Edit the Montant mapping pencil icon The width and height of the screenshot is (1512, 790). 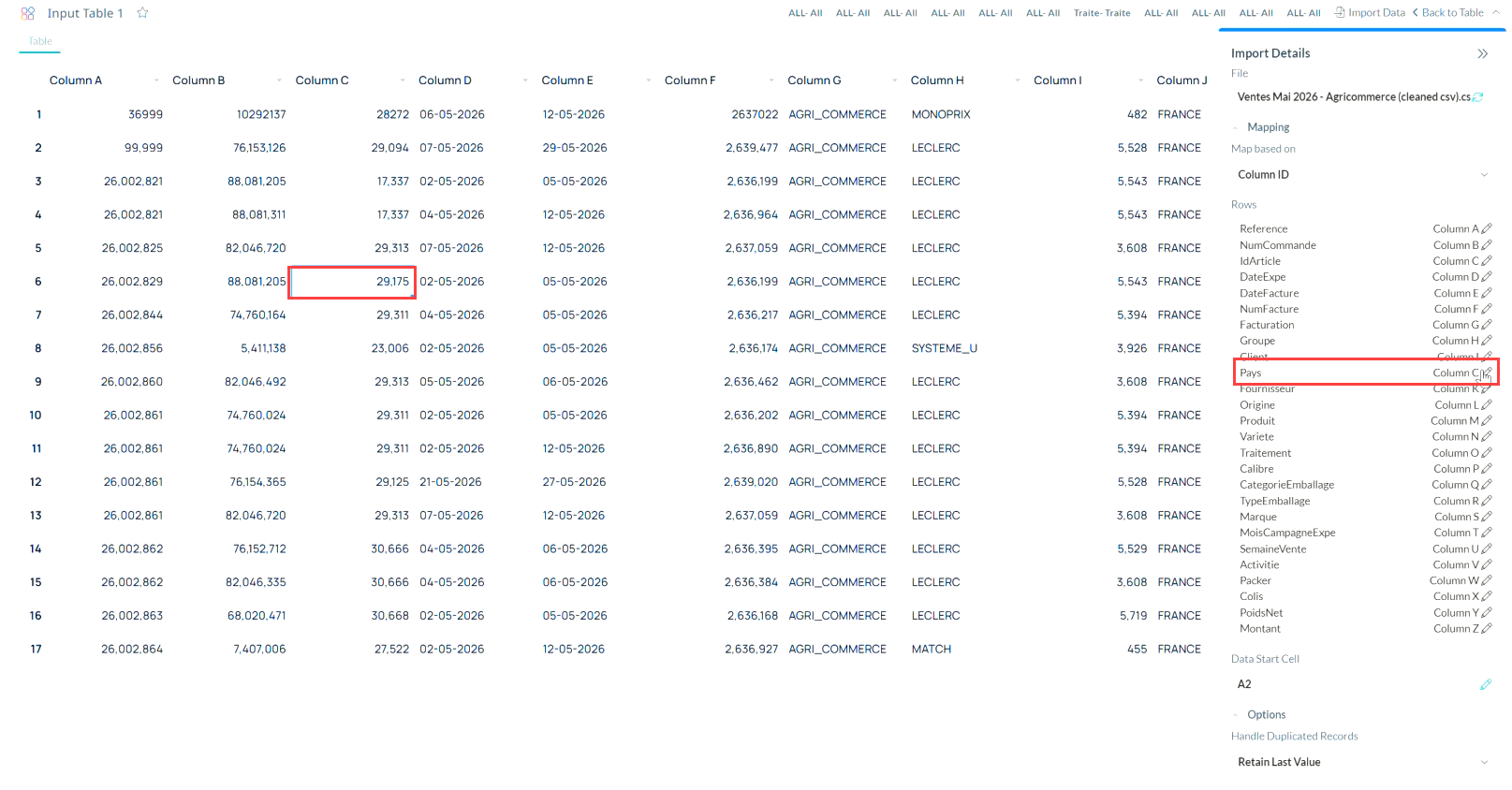click(x=1487, y=629)
